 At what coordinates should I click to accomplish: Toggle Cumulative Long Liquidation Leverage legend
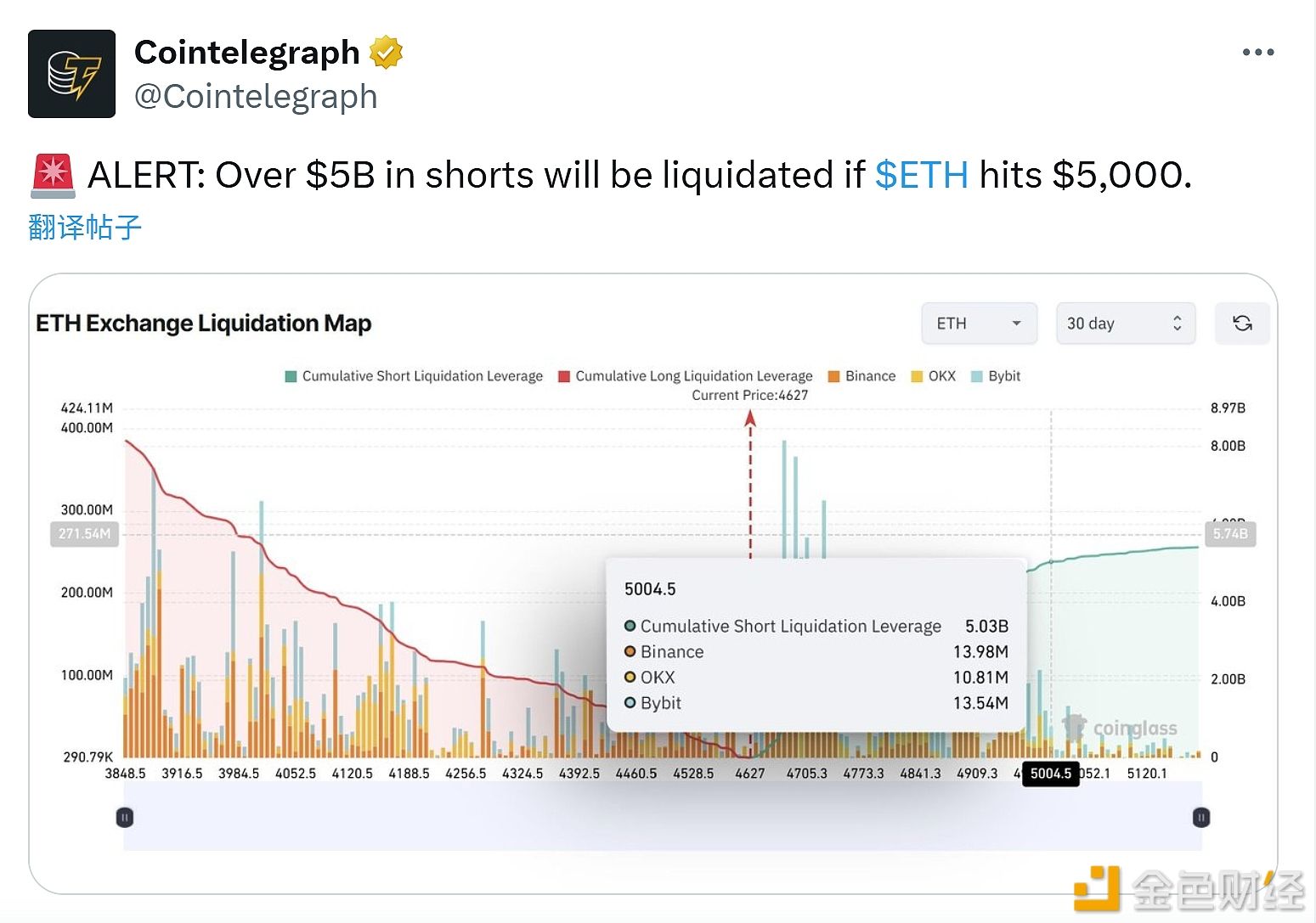[686, 376]
